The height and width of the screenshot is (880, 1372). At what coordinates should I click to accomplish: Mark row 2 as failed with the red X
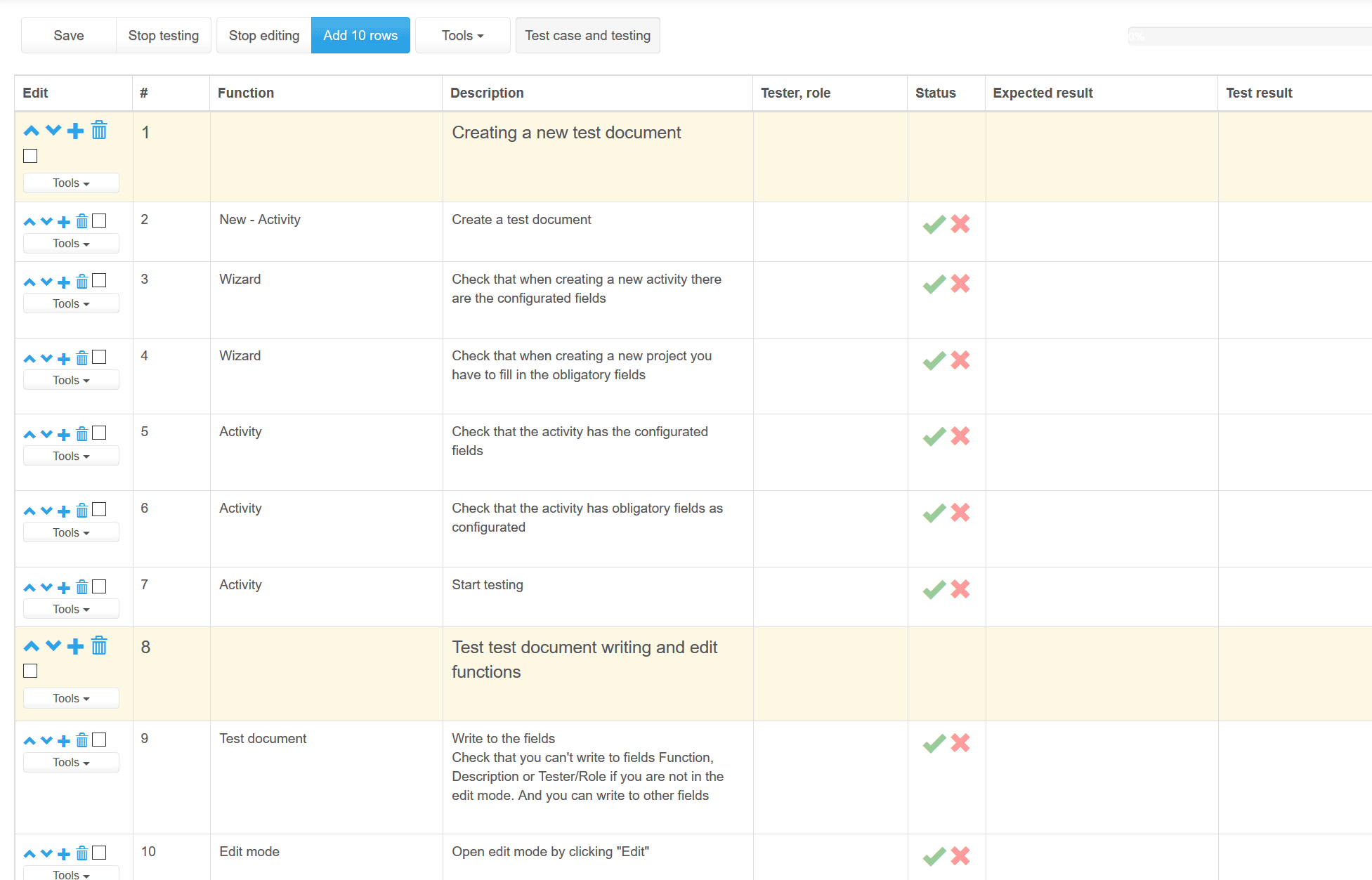(960, 224)
